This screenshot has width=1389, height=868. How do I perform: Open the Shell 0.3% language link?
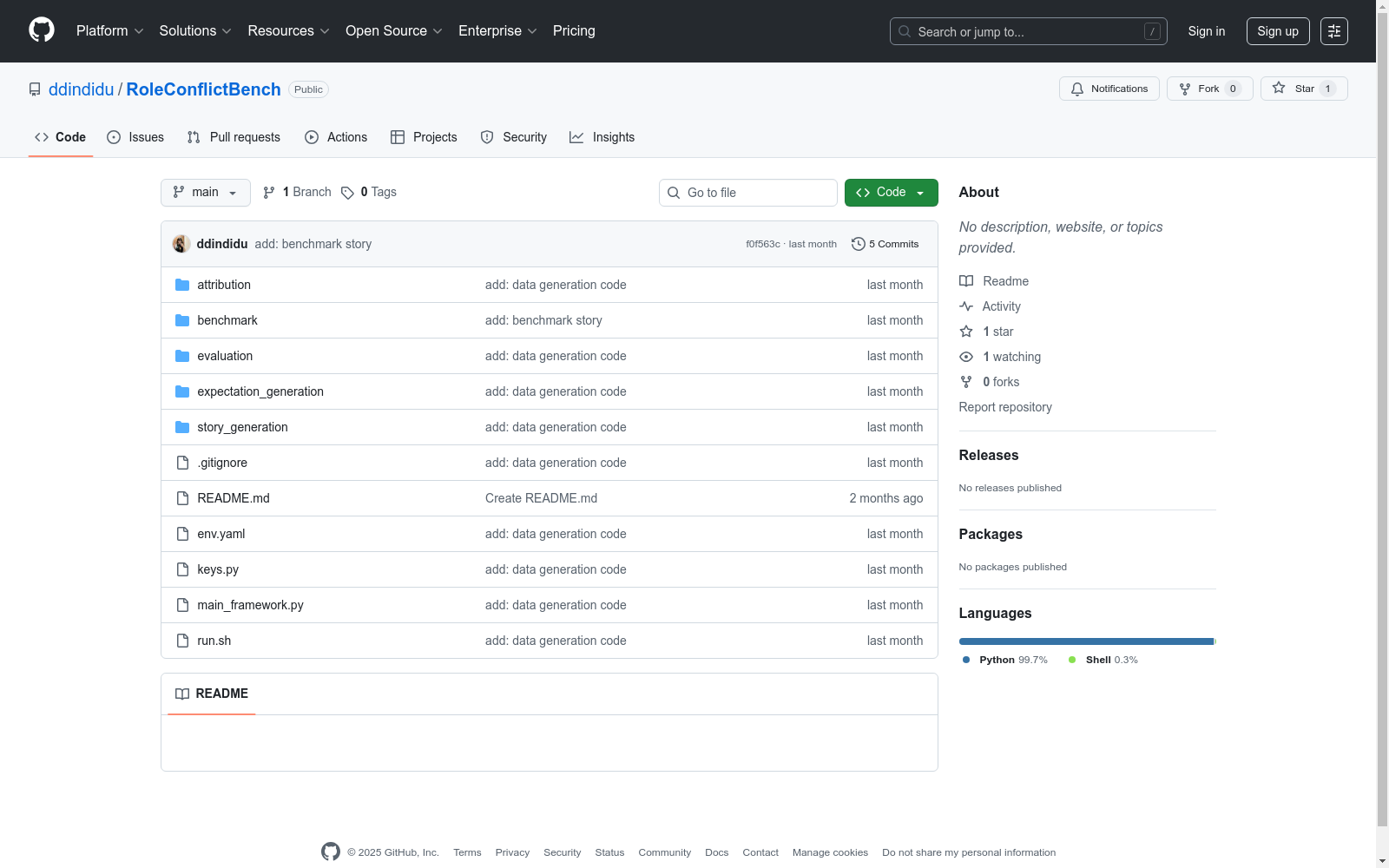point(1103,660)
